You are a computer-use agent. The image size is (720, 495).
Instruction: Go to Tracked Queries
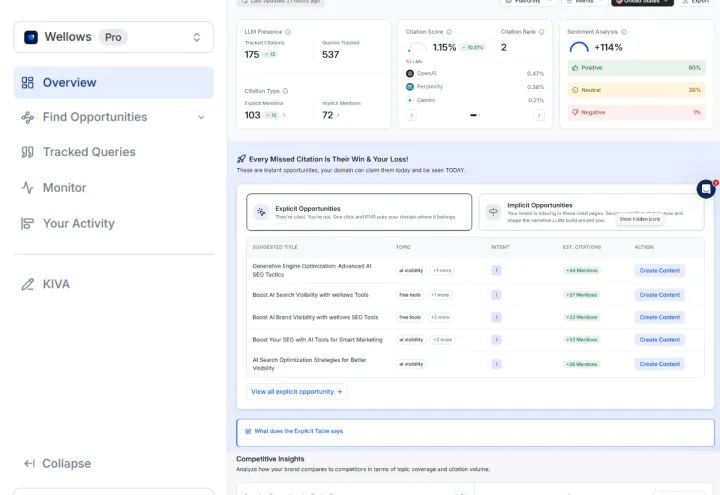pyautogui.click(x=89, y=152)
